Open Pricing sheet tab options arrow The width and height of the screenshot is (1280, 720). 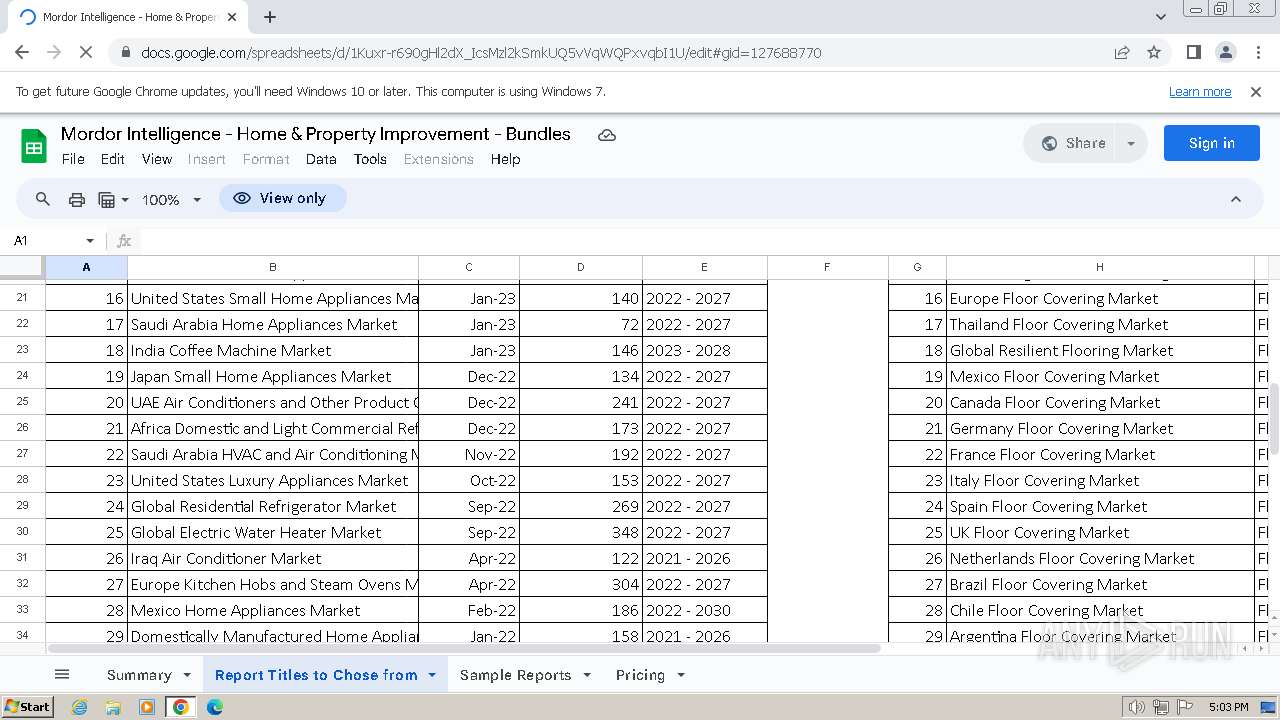click(681, 675)
